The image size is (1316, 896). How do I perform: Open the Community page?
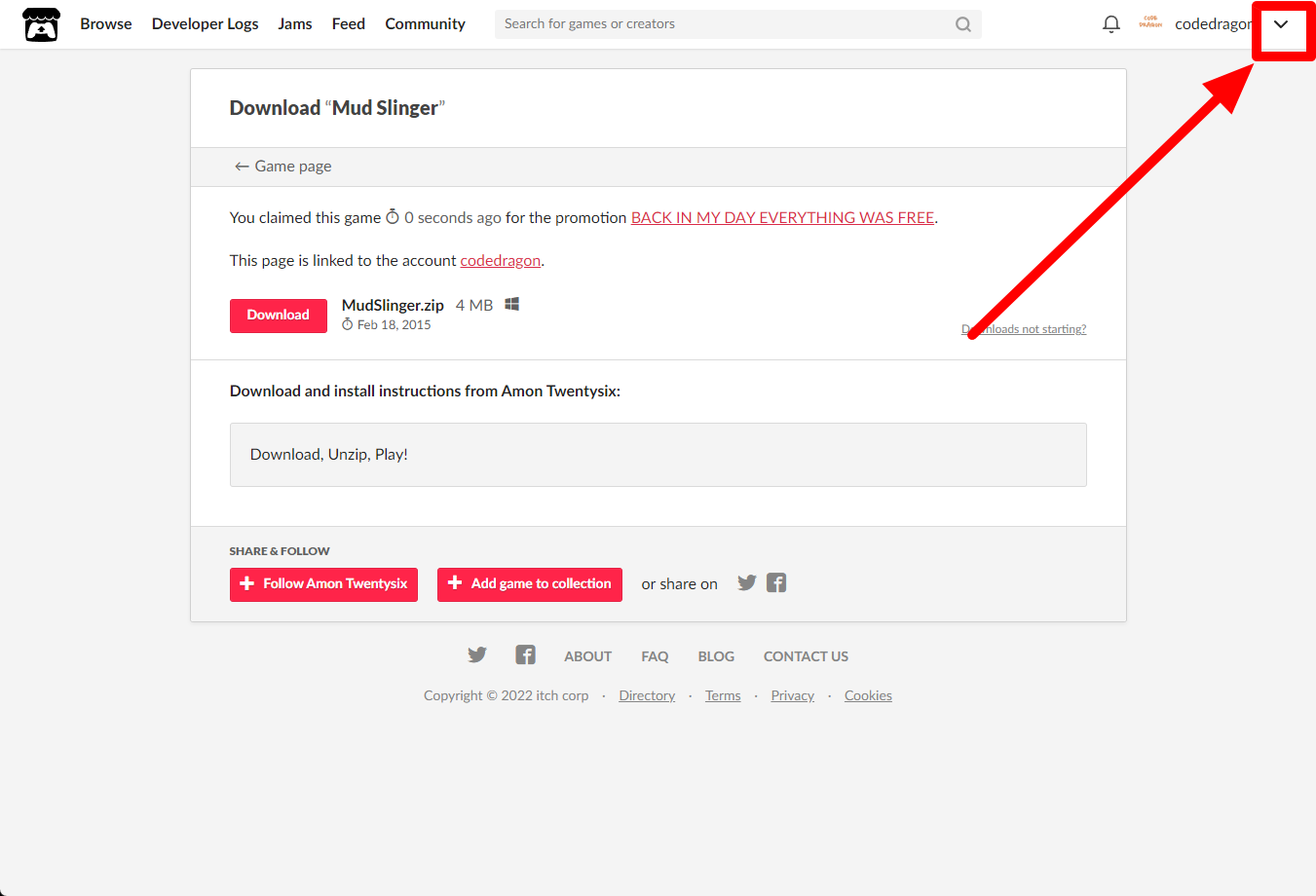pos(425,24)
